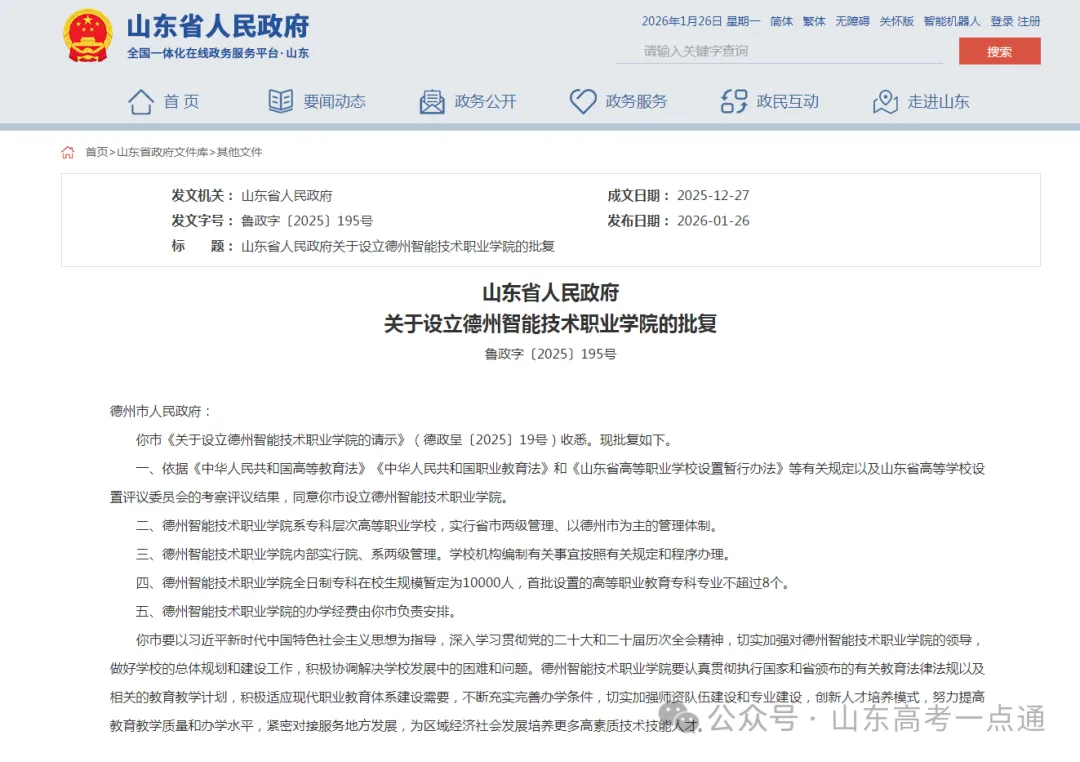The image size is (1080, 762).
Task: Click the home house icon in navigation
Action: (141, 102)
